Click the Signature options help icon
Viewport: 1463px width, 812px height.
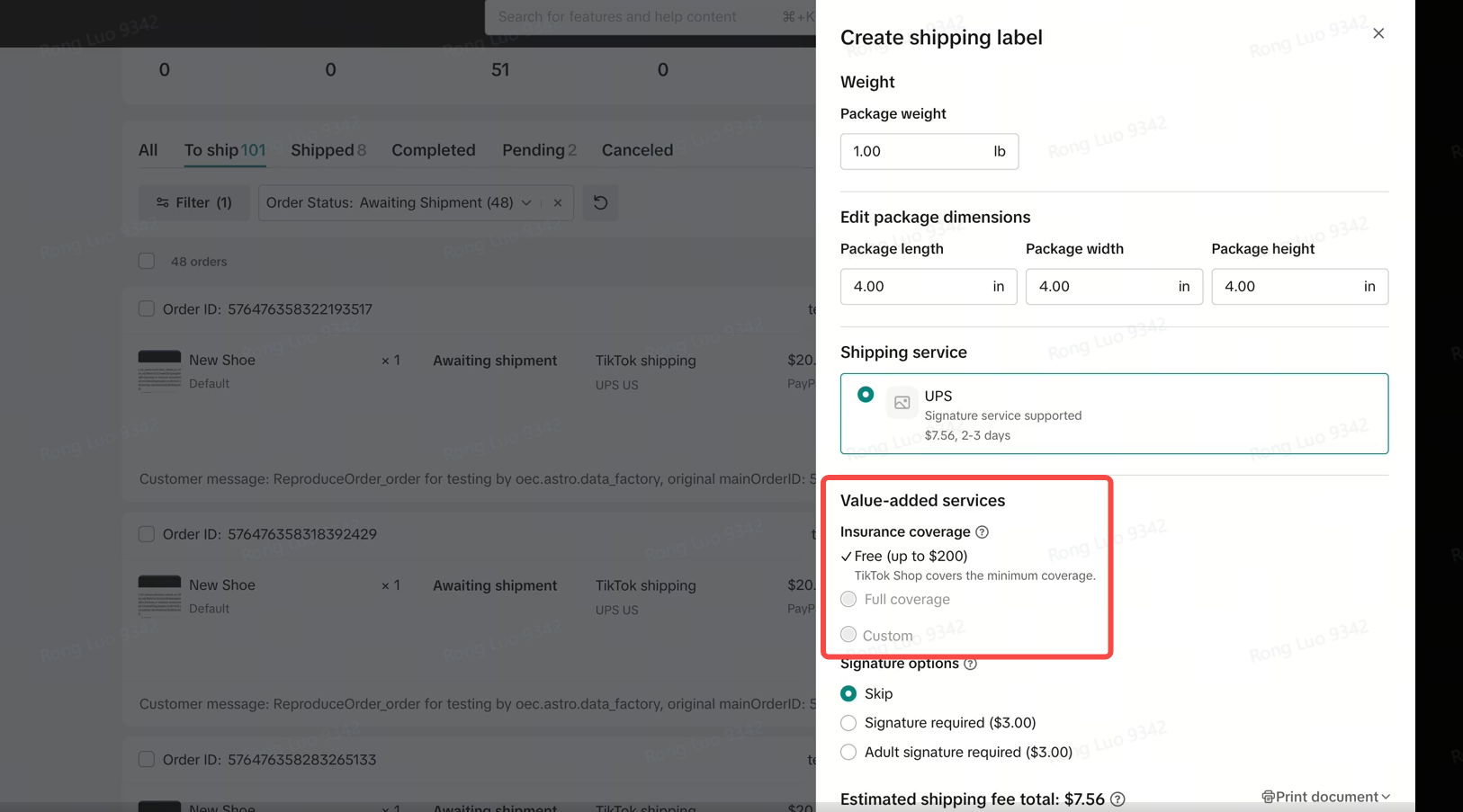pos(970,665)
